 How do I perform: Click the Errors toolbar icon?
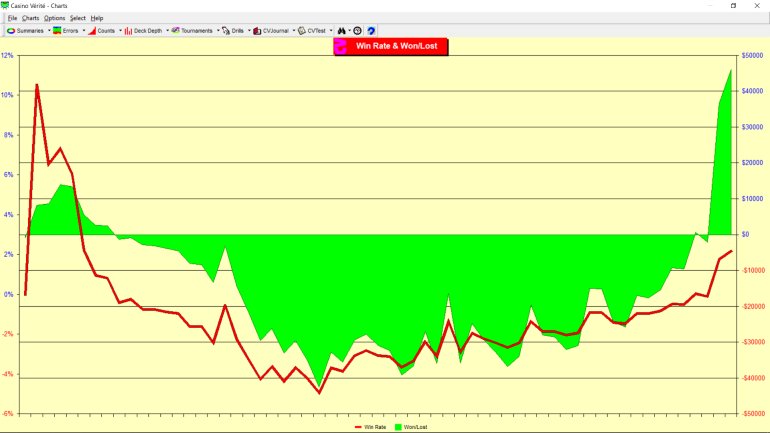(x=58, y=31)
